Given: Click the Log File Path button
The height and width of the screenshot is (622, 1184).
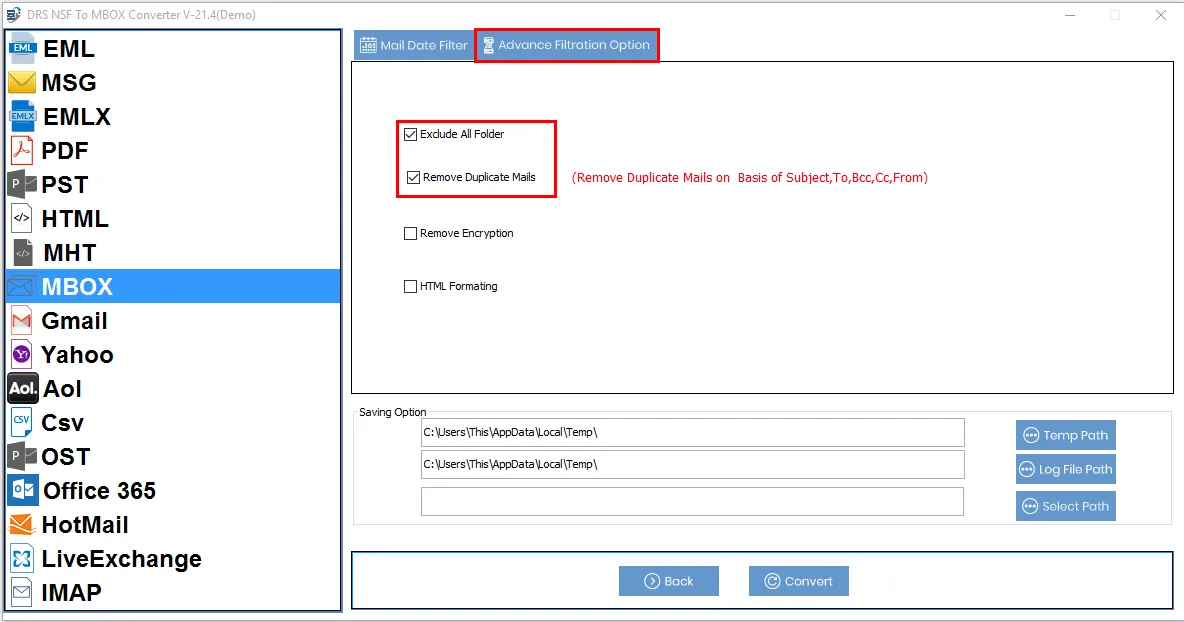Looking at the screenshot, I should (1065, 470).
